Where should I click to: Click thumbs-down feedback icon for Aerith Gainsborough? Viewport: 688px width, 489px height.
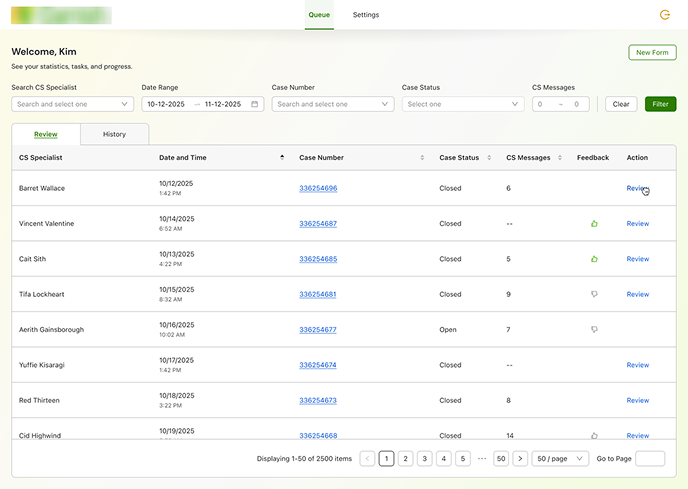(594, 329)
